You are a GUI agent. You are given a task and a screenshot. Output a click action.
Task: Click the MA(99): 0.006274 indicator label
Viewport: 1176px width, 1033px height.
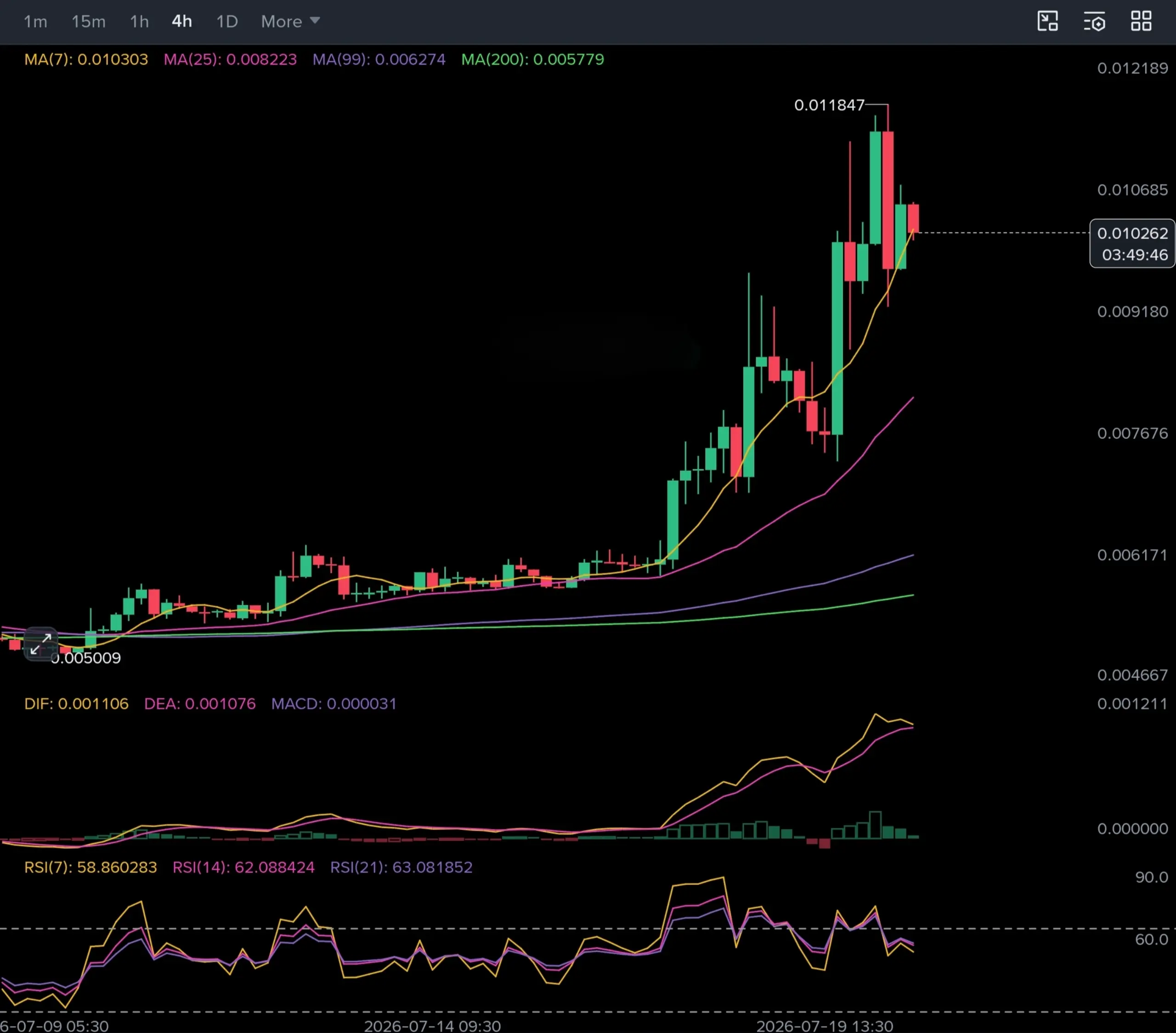click(x=379, y=59)
